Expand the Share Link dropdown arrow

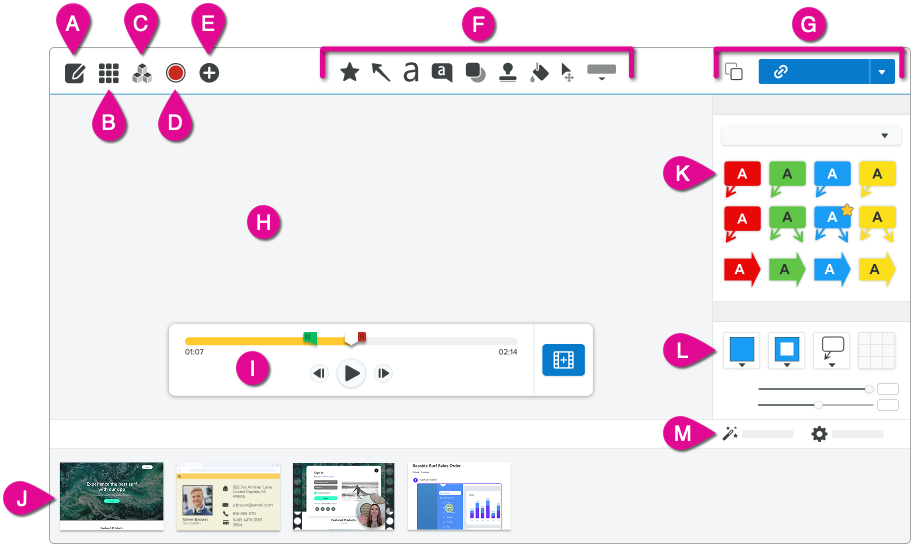tap(882, 72)
